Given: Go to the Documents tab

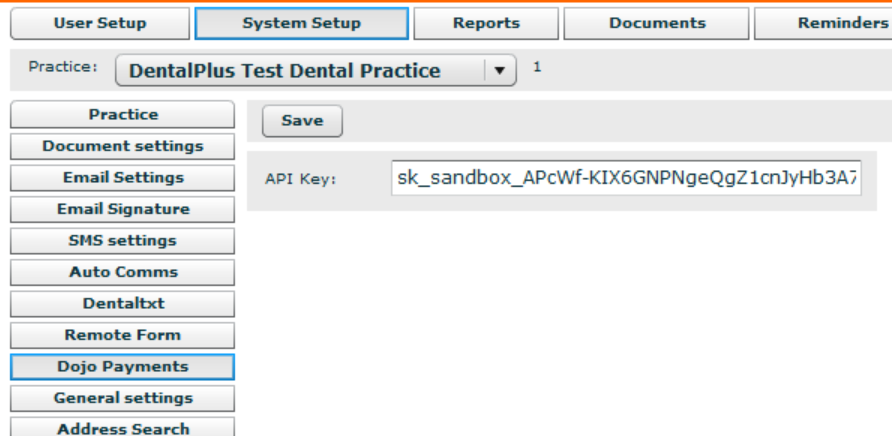Looking at the screenshot, I should [x=657, y=23].
